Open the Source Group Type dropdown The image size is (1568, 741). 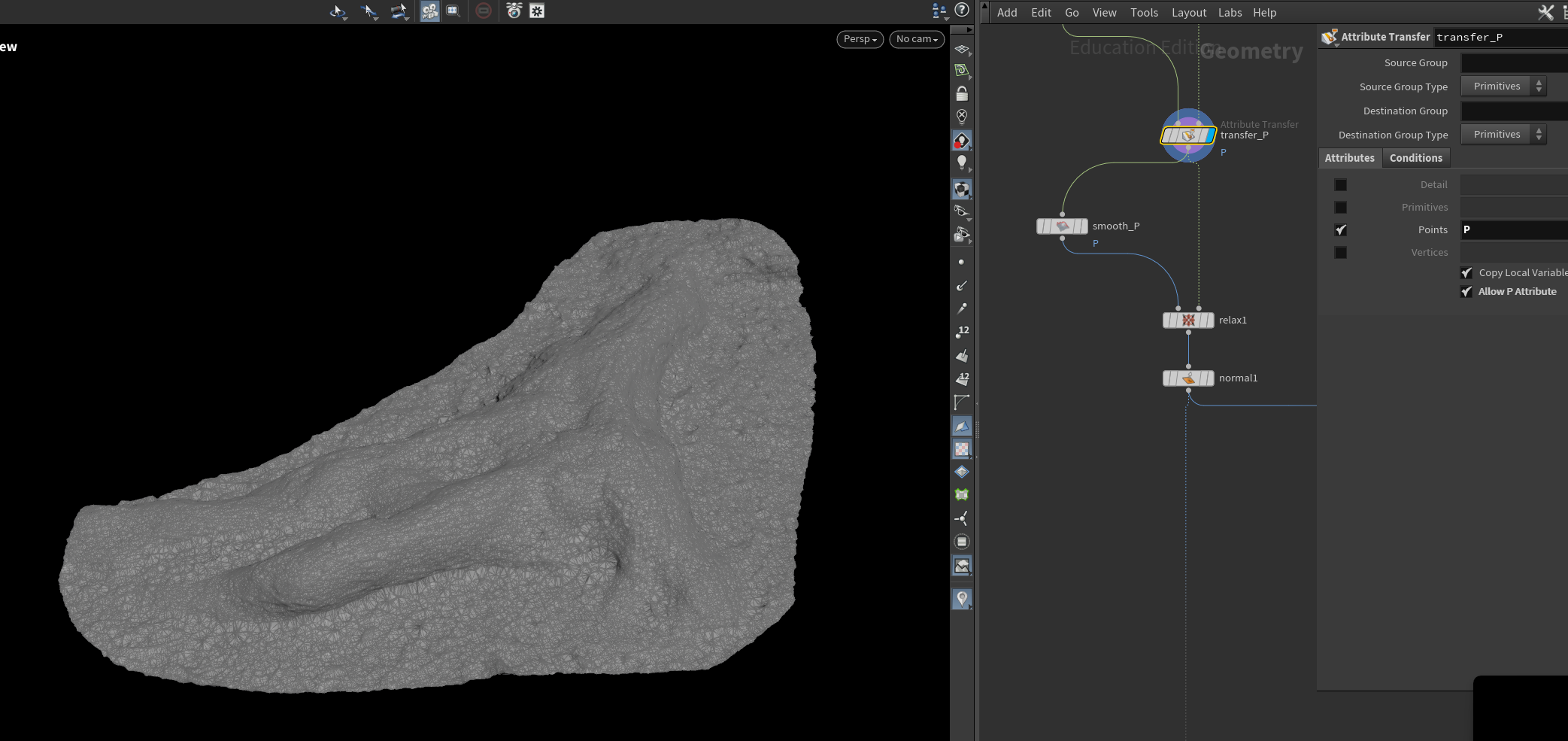tap(1503, 87)
